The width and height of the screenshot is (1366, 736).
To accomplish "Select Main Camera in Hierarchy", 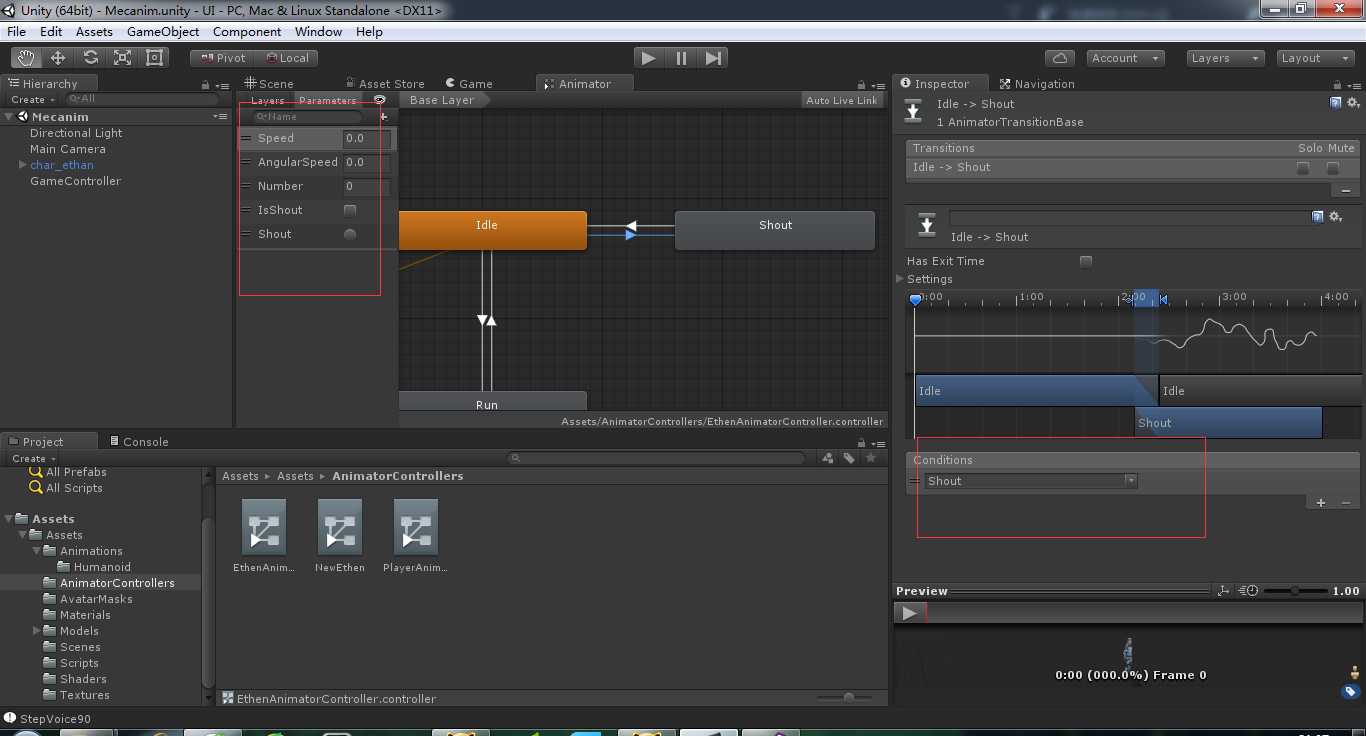I will (67, 149).
